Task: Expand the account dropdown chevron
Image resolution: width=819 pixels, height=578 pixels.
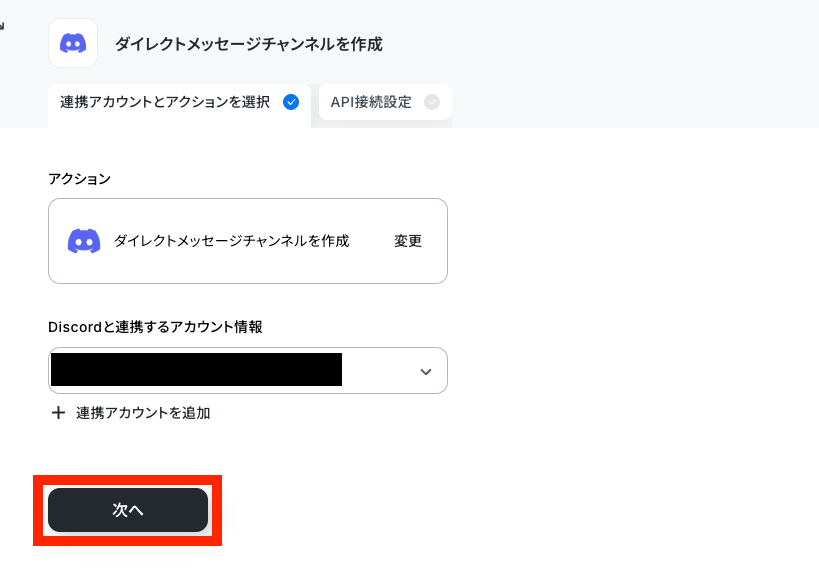Action: [x=426, y=371]
